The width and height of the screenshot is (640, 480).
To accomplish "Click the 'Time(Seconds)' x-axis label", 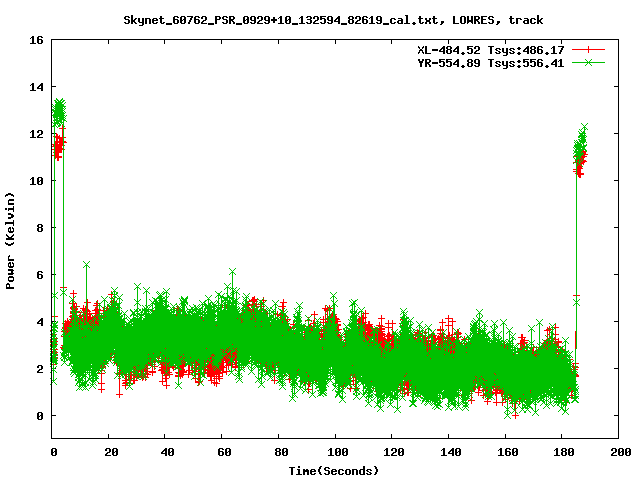I will pyautogui.click(x=333, y=471).
